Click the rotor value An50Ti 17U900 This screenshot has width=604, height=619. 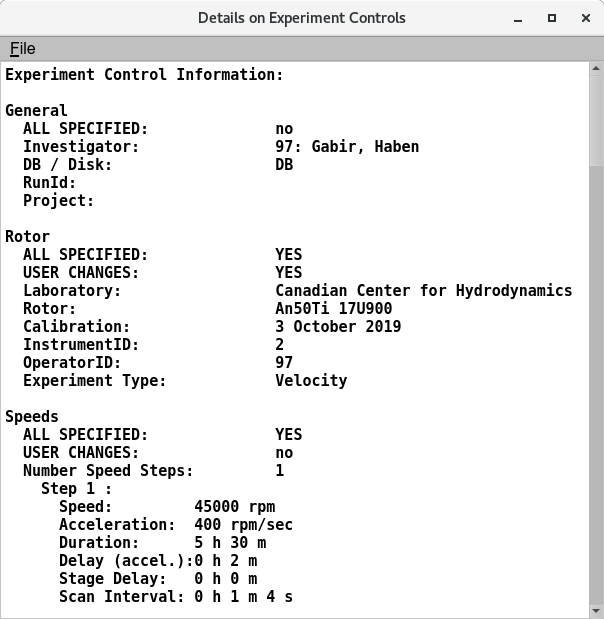(x=333, y=309)
